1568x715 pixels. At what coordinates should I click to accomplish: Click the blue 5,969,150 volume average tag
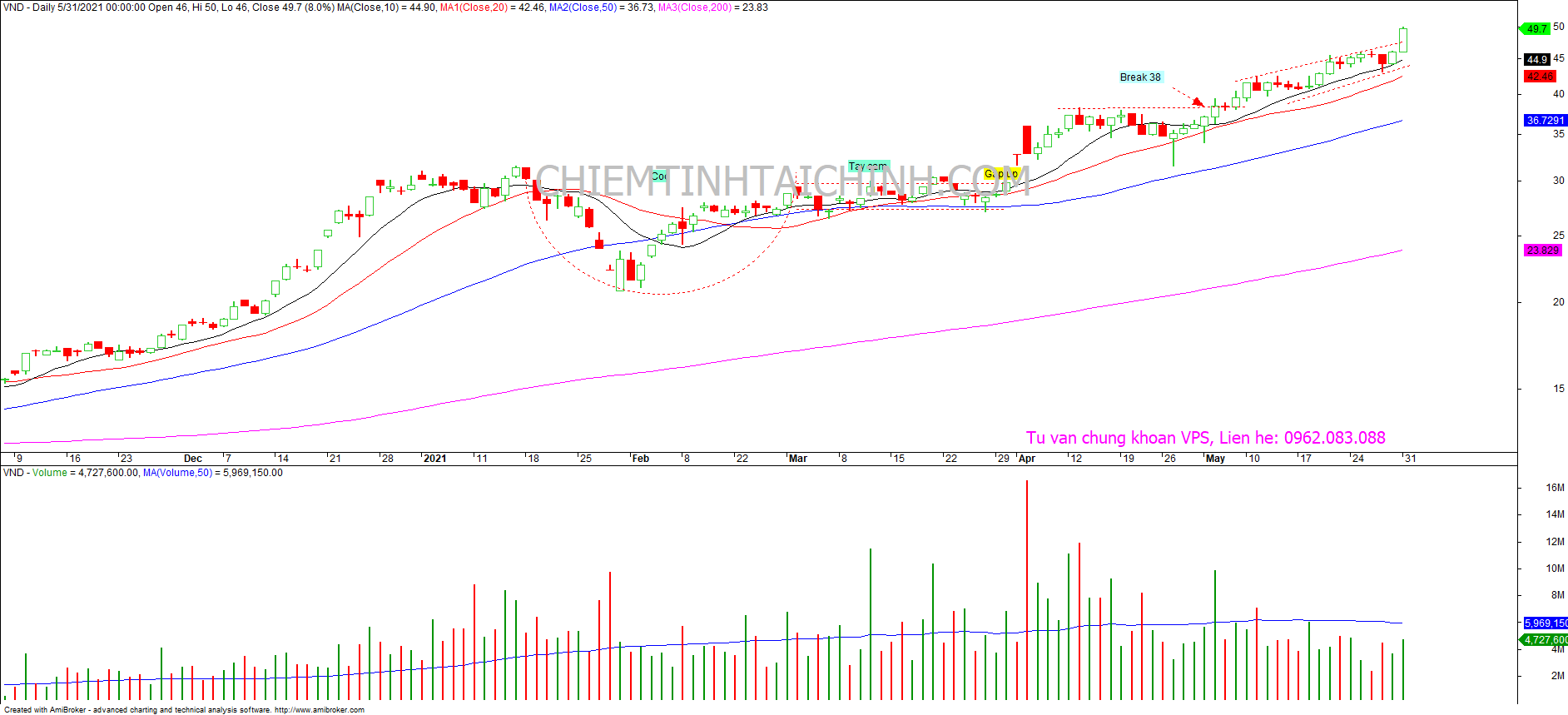pyautogui.click(x=1545, y=623)
